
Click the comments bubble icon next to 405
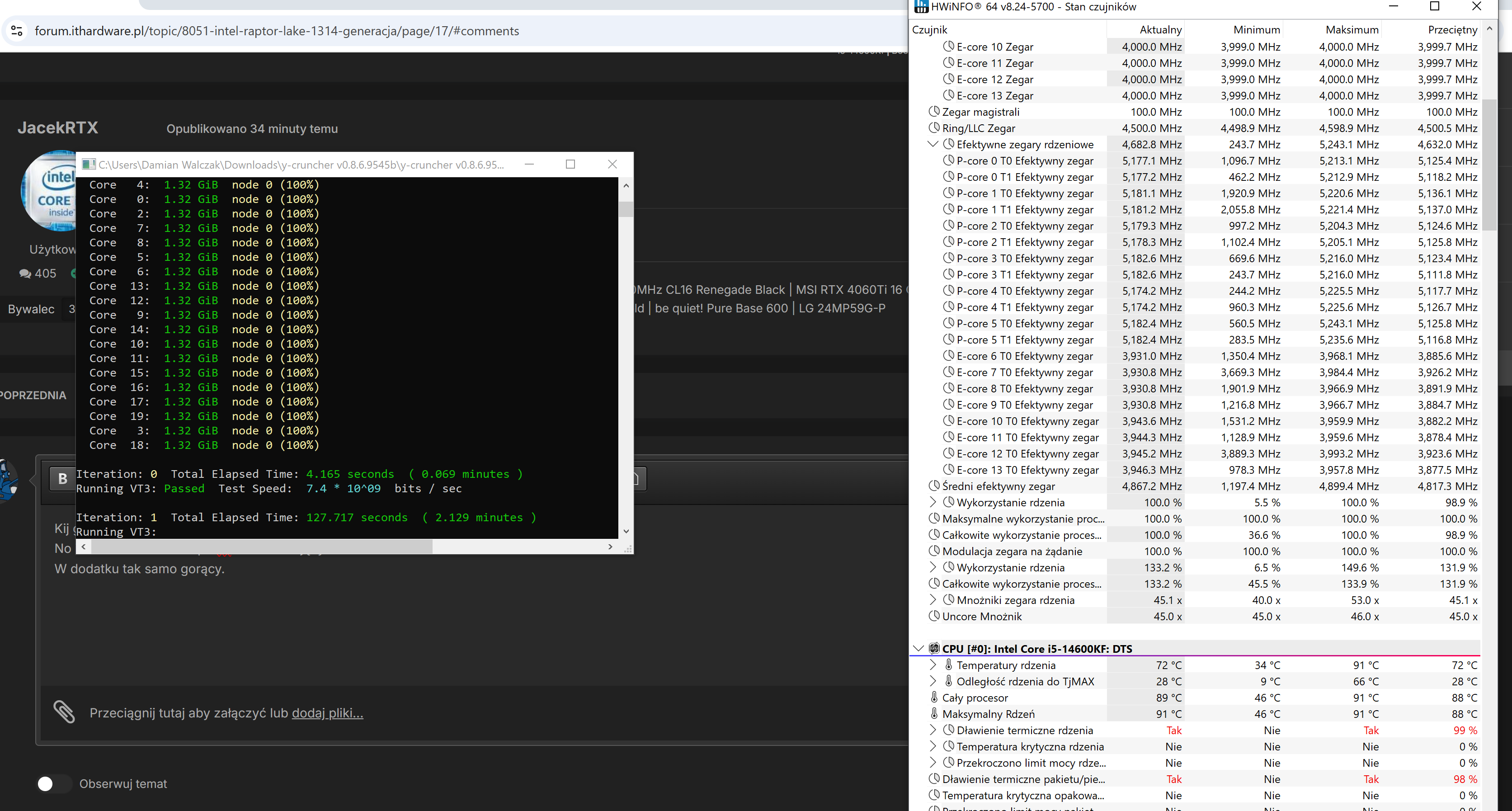(25, 273)
